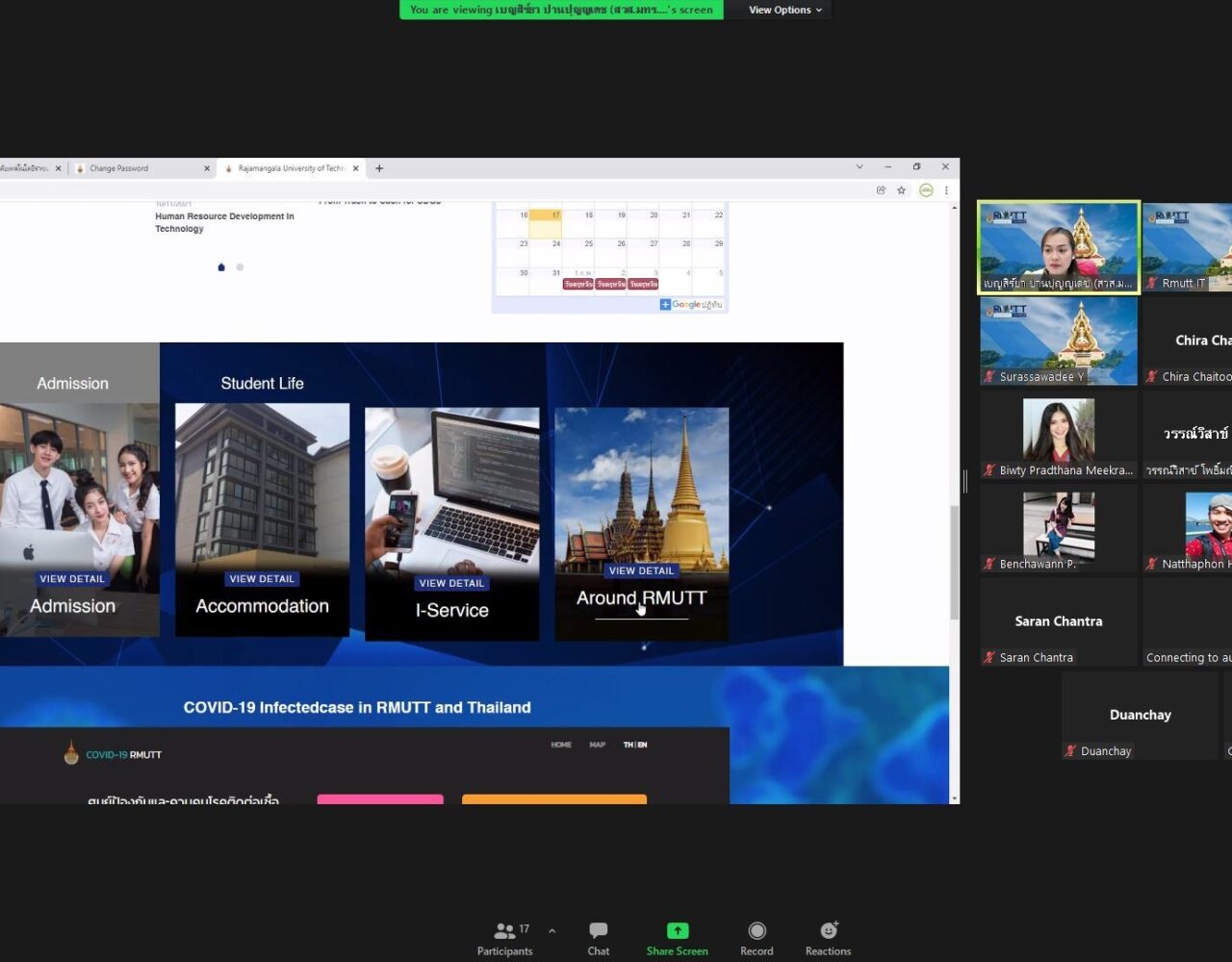Click the gallery panel divider handle
Viewport: 1232px width, 962px height.
[x=965, y=481]
